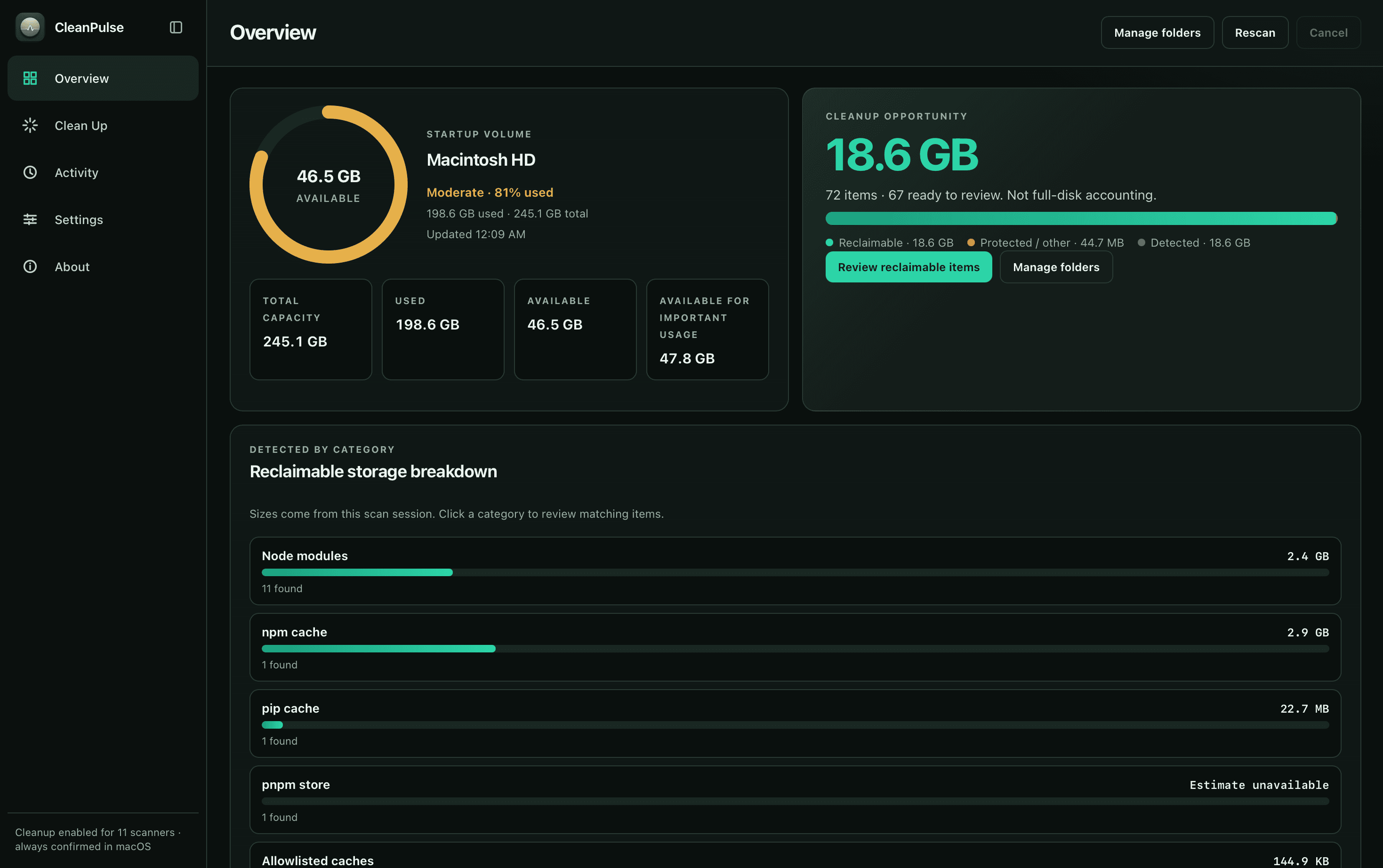Click the '2.4 GB' Node modules size
The image size is (1383, 868).
coord(1308,556)
